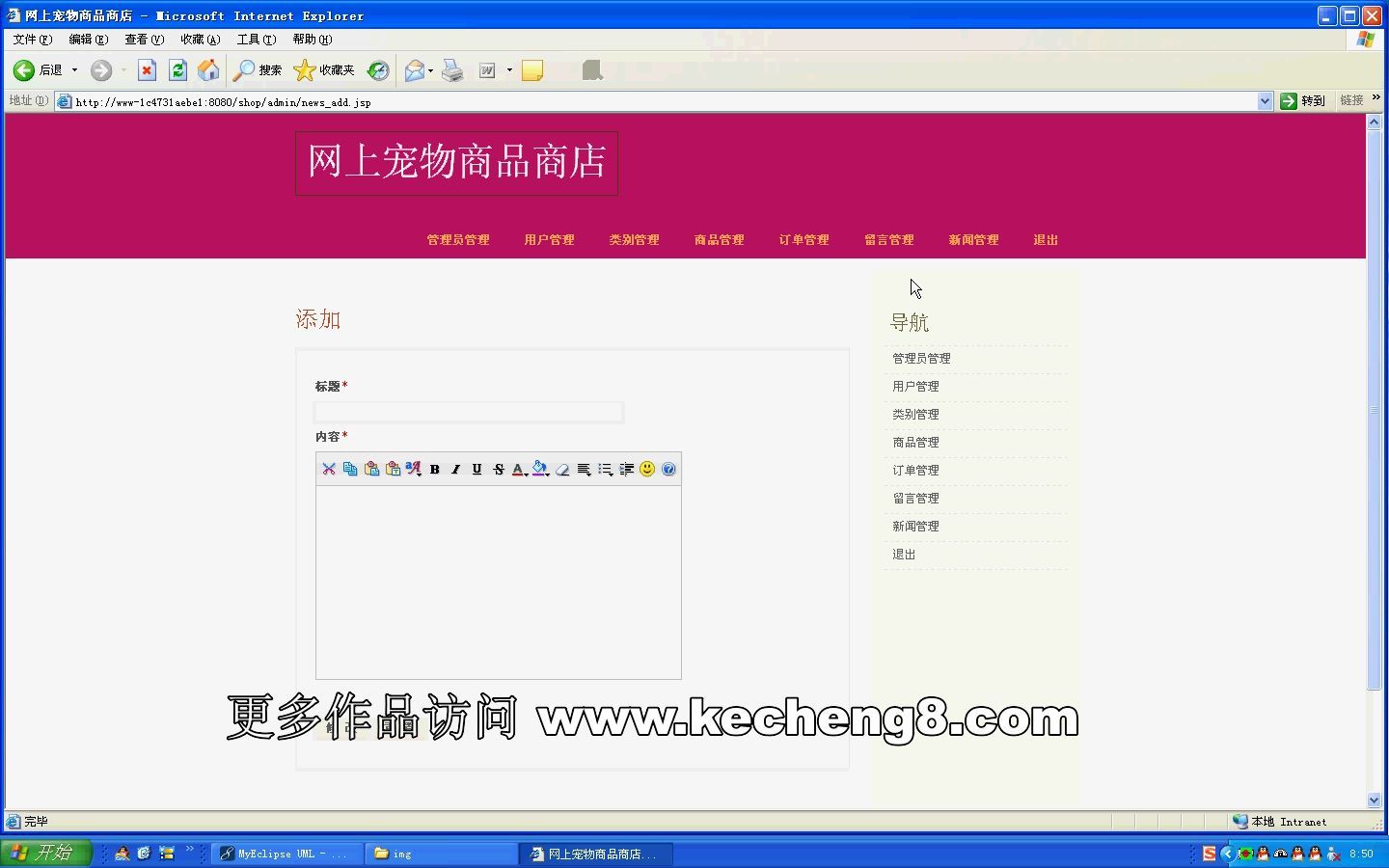
Task: Click the 搜索 search toolbar button
Action: pos(258,70)
